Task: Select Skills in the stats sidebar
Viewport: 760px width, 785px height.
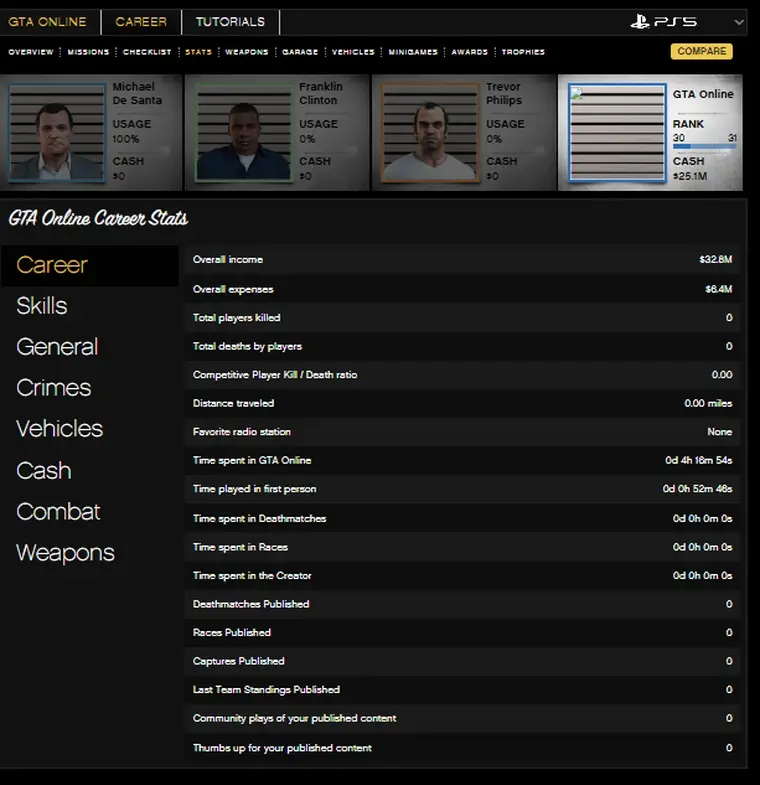Action: 42,306
